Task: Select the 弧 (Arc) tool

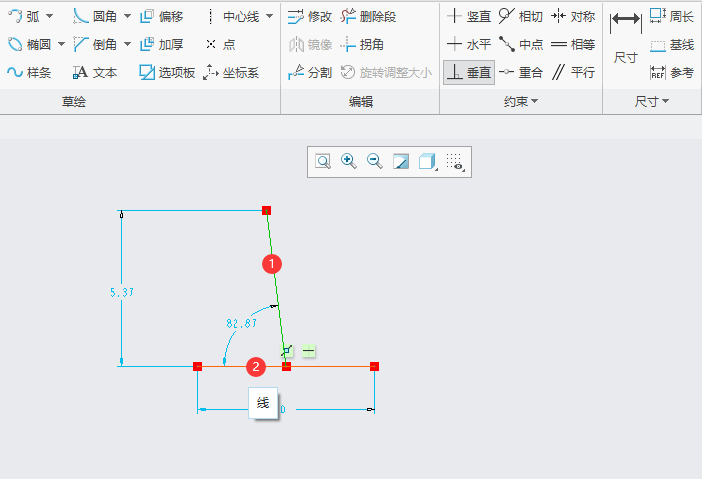Action: (x=23, y=17)
